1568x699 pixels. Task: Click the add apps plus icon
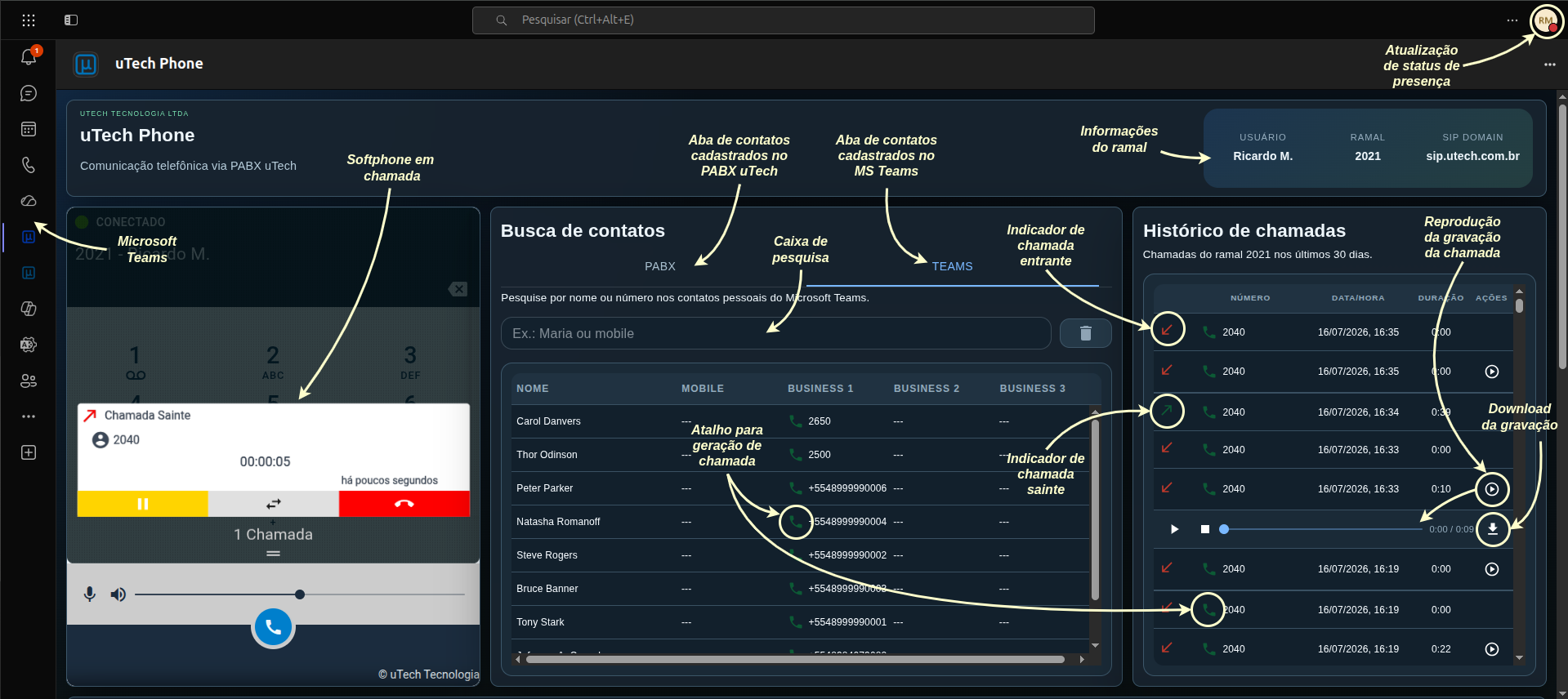point(29,452)
